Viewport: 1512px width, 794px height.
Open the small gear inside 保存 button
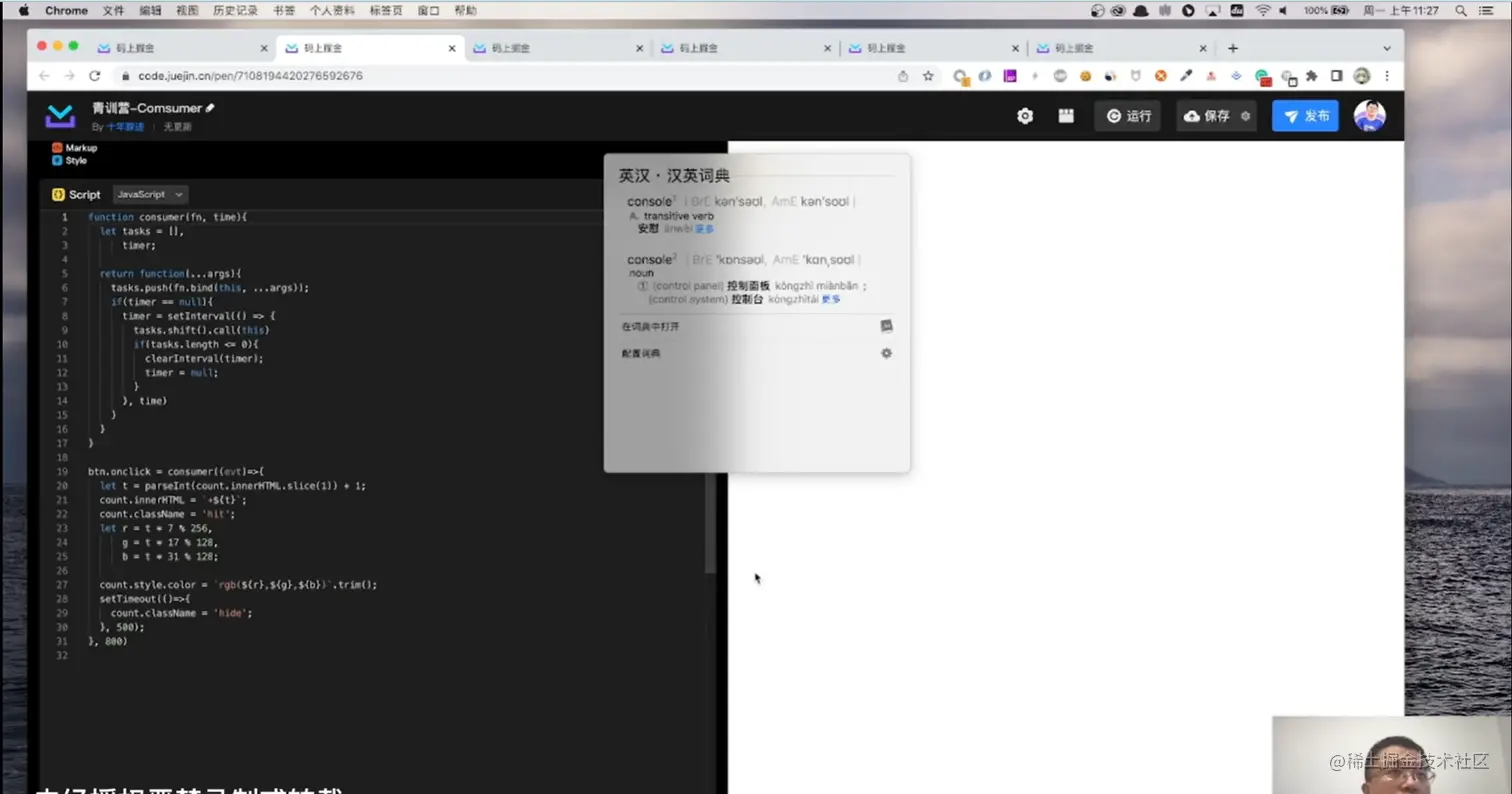[x=1245, y=116]
